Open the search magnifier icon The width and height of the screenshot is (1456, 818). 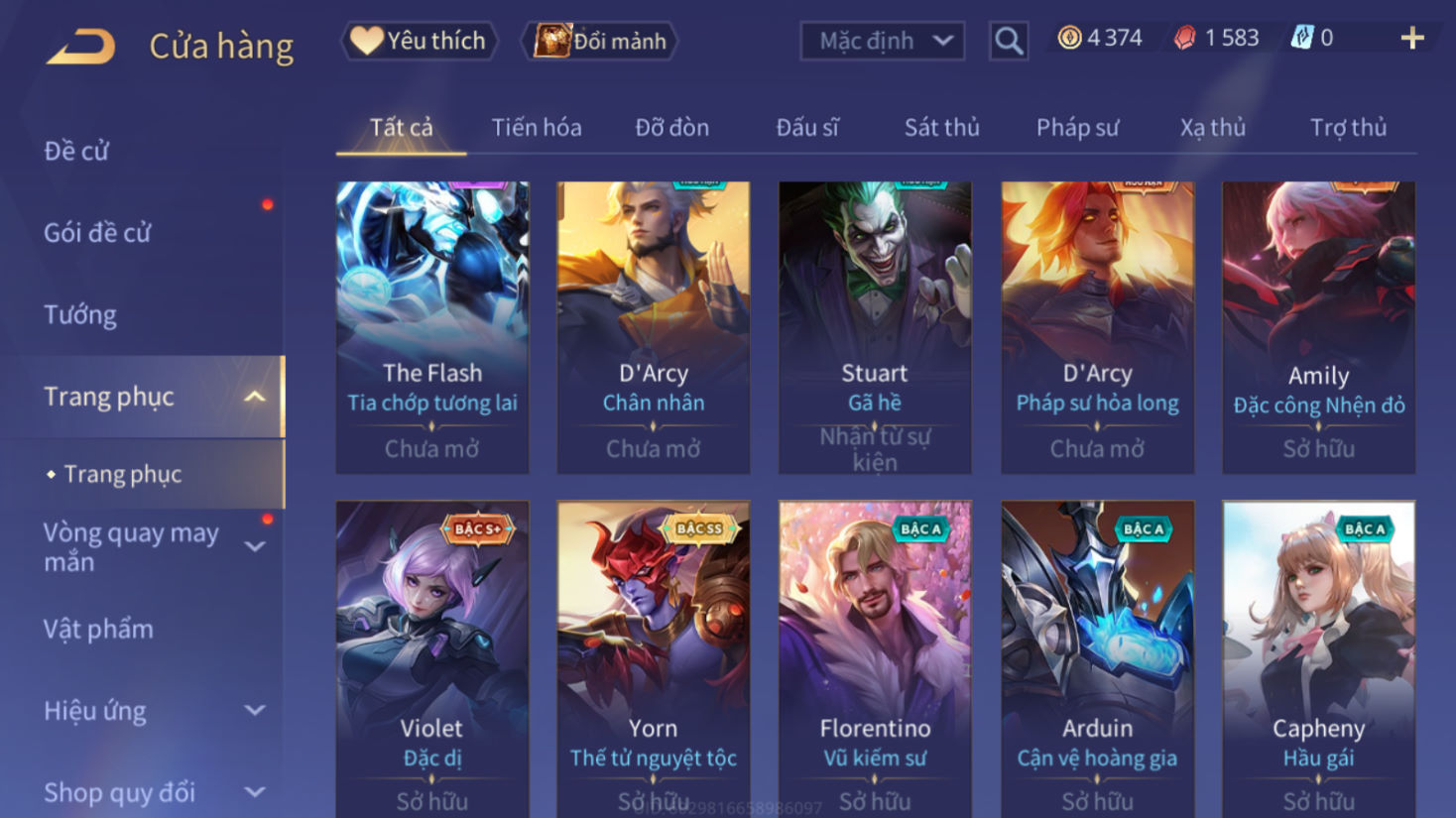1009,41
